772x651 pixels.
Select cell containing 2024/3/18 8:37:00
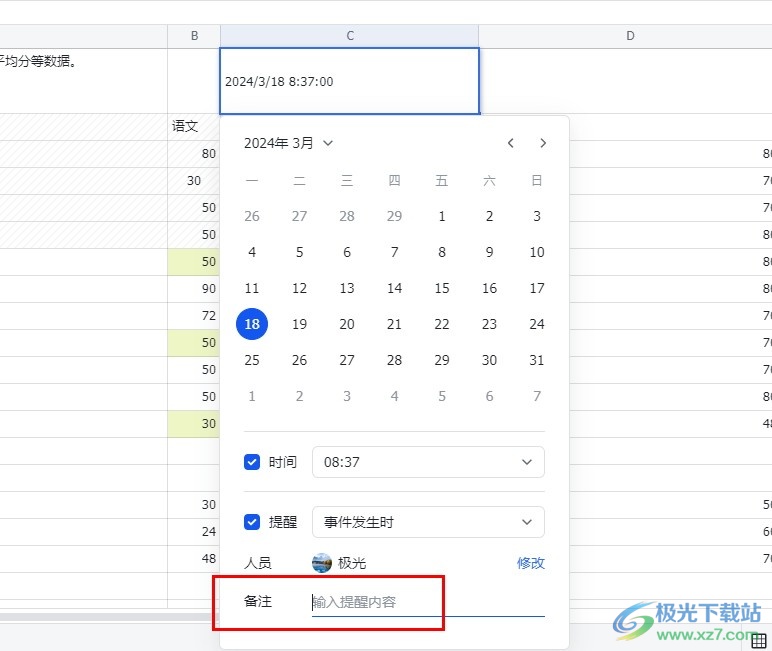(x=349, y=81)
